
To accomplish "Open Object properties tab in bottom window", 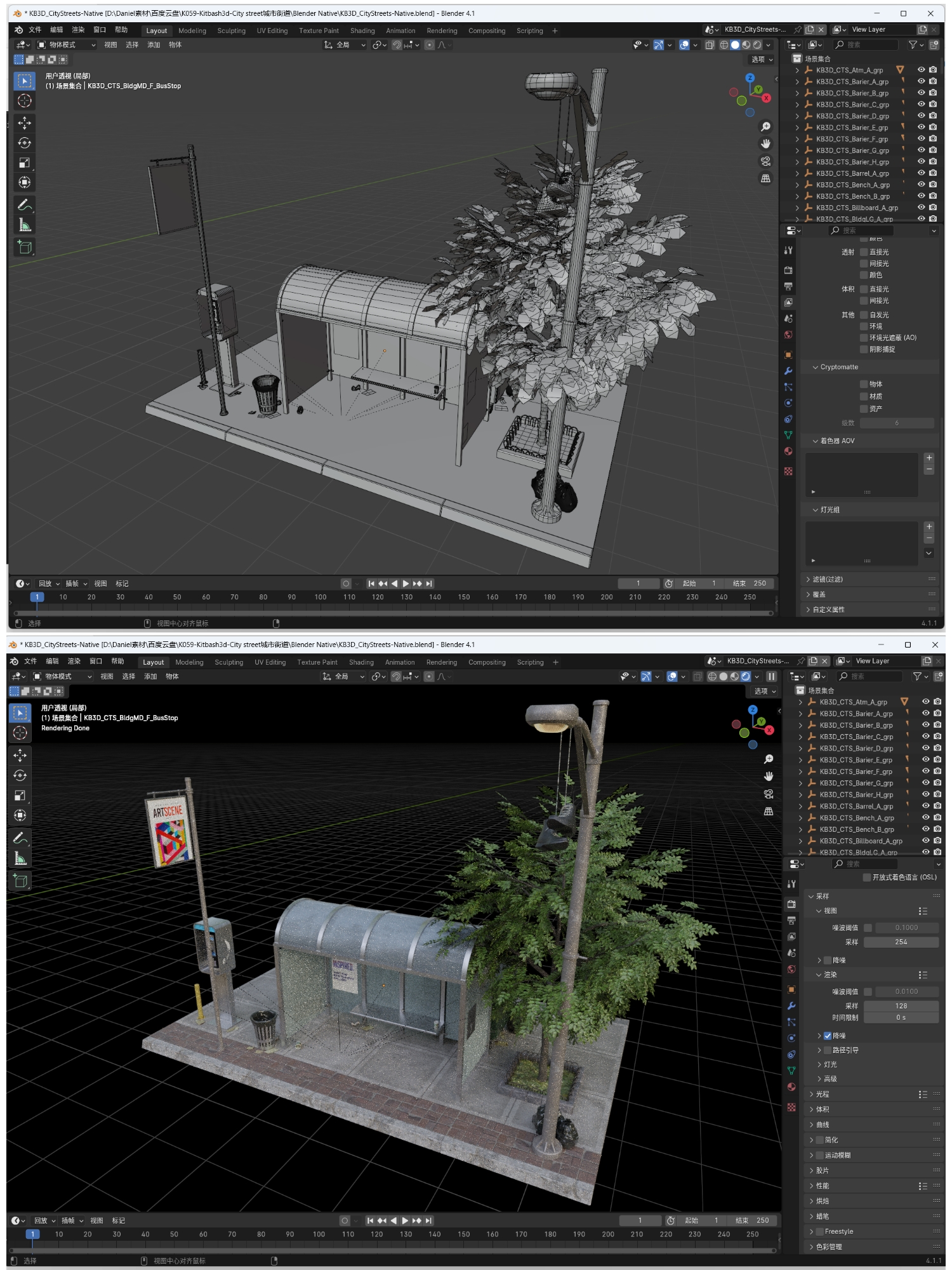I will point(791,989).
